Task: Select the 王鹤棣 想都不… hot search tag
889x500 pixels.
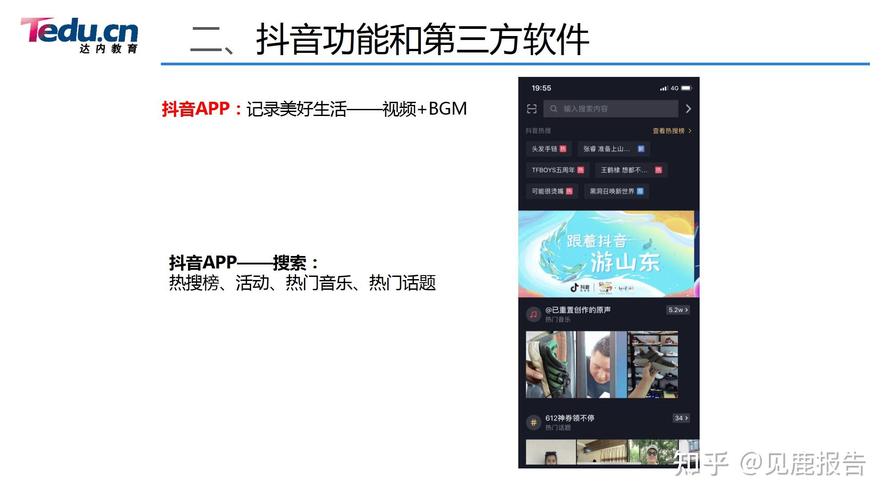Action: pyautogui.click(x=631, y=170)
